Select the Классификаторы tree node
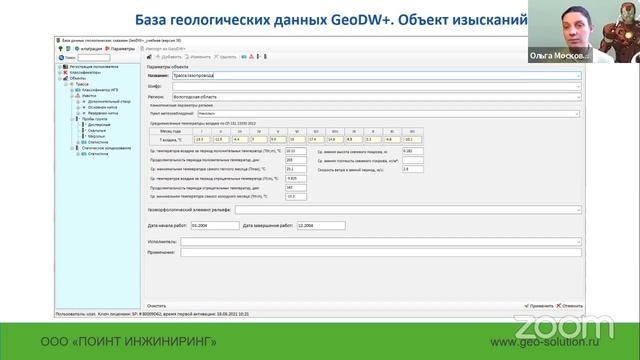 coord(84,72)
